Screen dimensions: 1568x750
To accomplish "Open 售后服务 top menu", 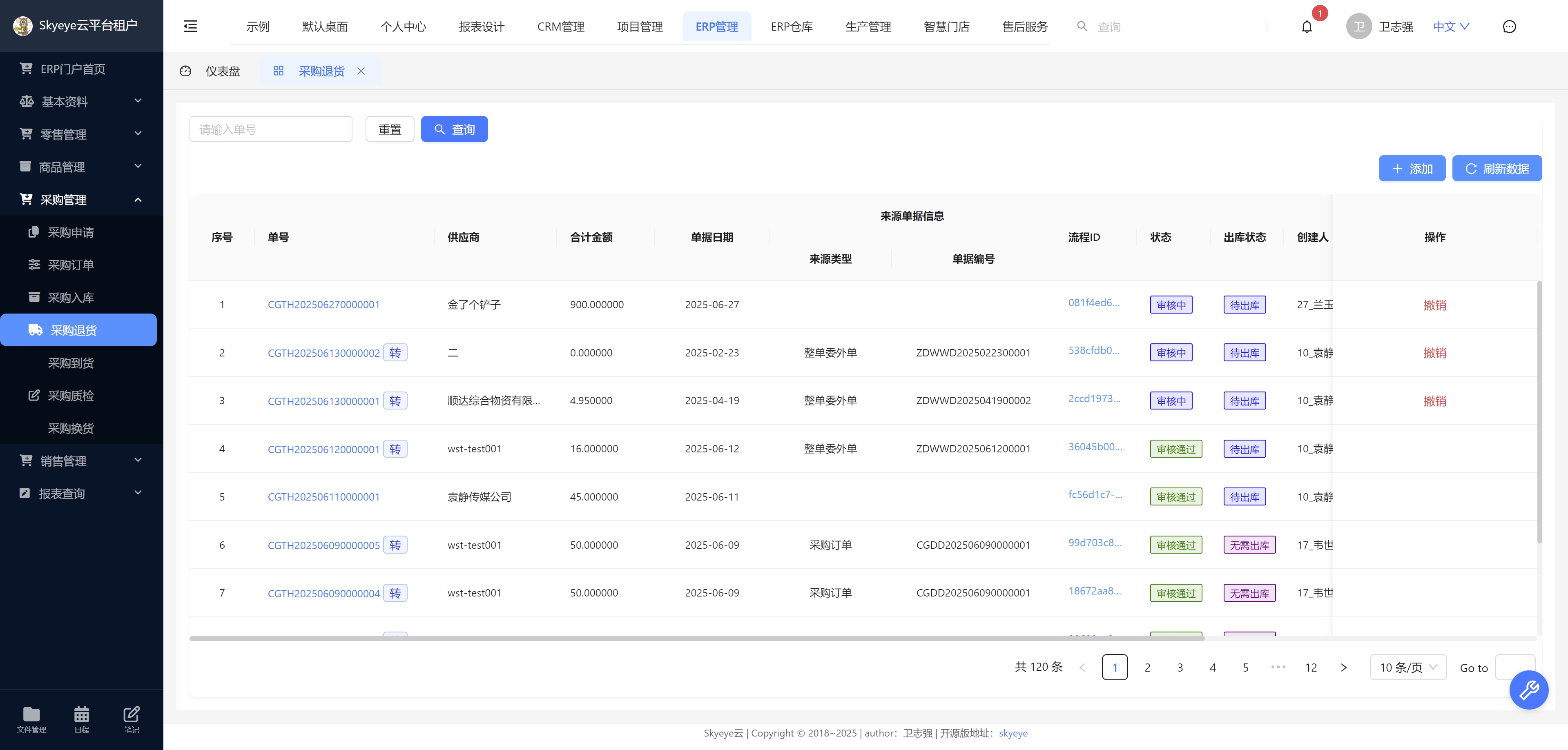I will point(1025,27).
